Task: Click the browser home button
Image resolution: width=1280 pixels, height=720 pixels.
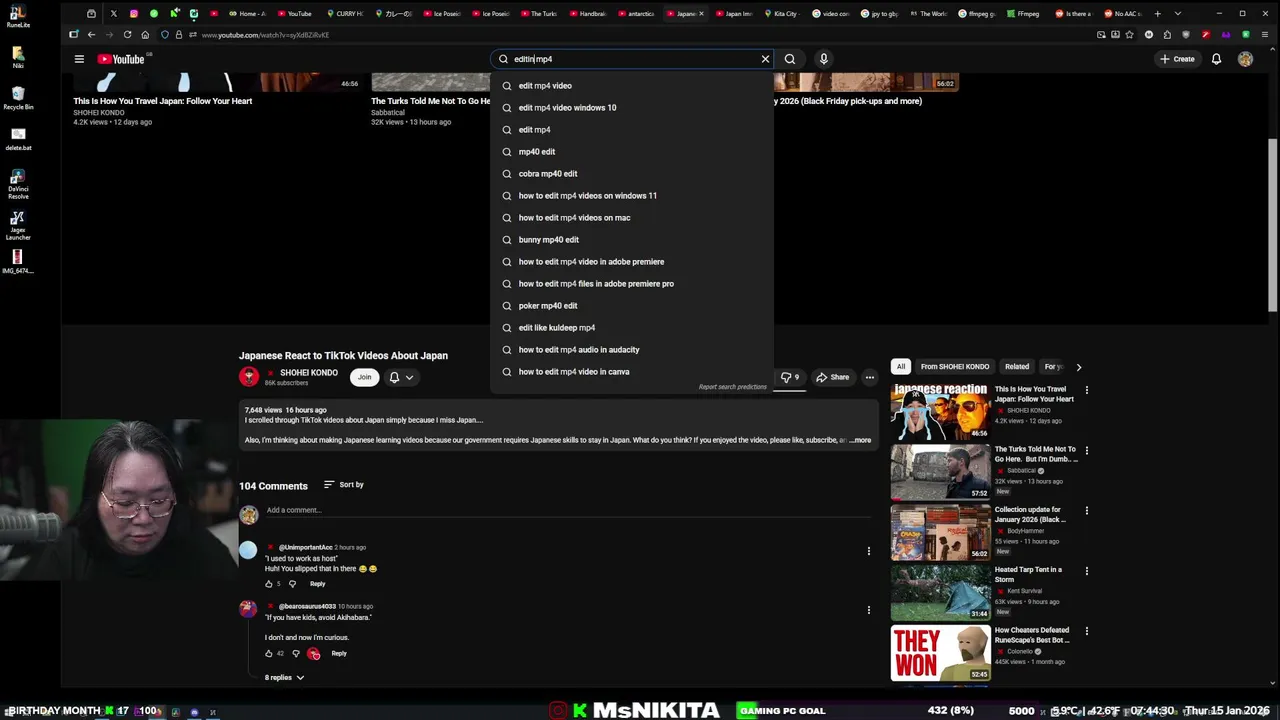Action: tap(145, 35)
